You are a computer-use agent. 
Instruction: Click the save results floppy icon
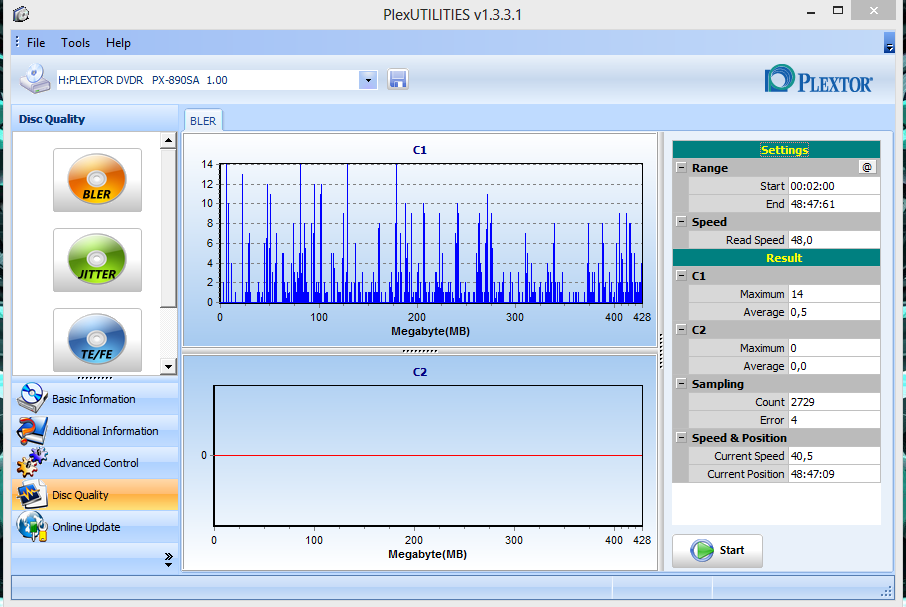click(398, 80)
